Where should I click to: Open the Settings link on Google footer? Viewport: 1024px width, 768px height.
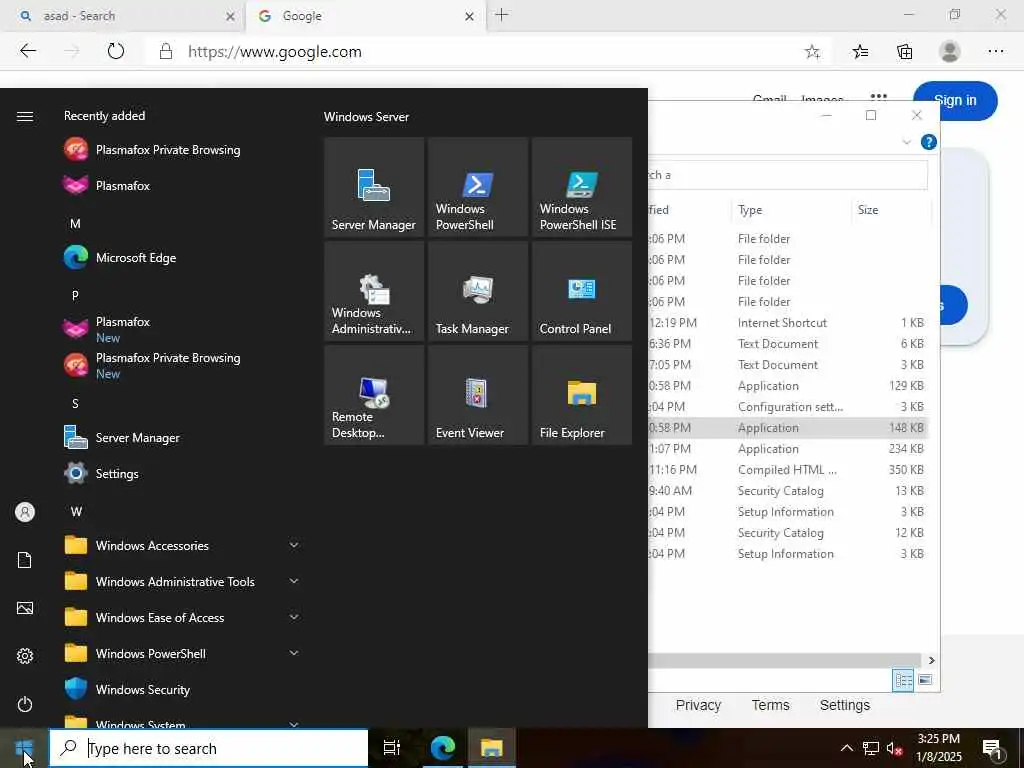pos(844,705)
